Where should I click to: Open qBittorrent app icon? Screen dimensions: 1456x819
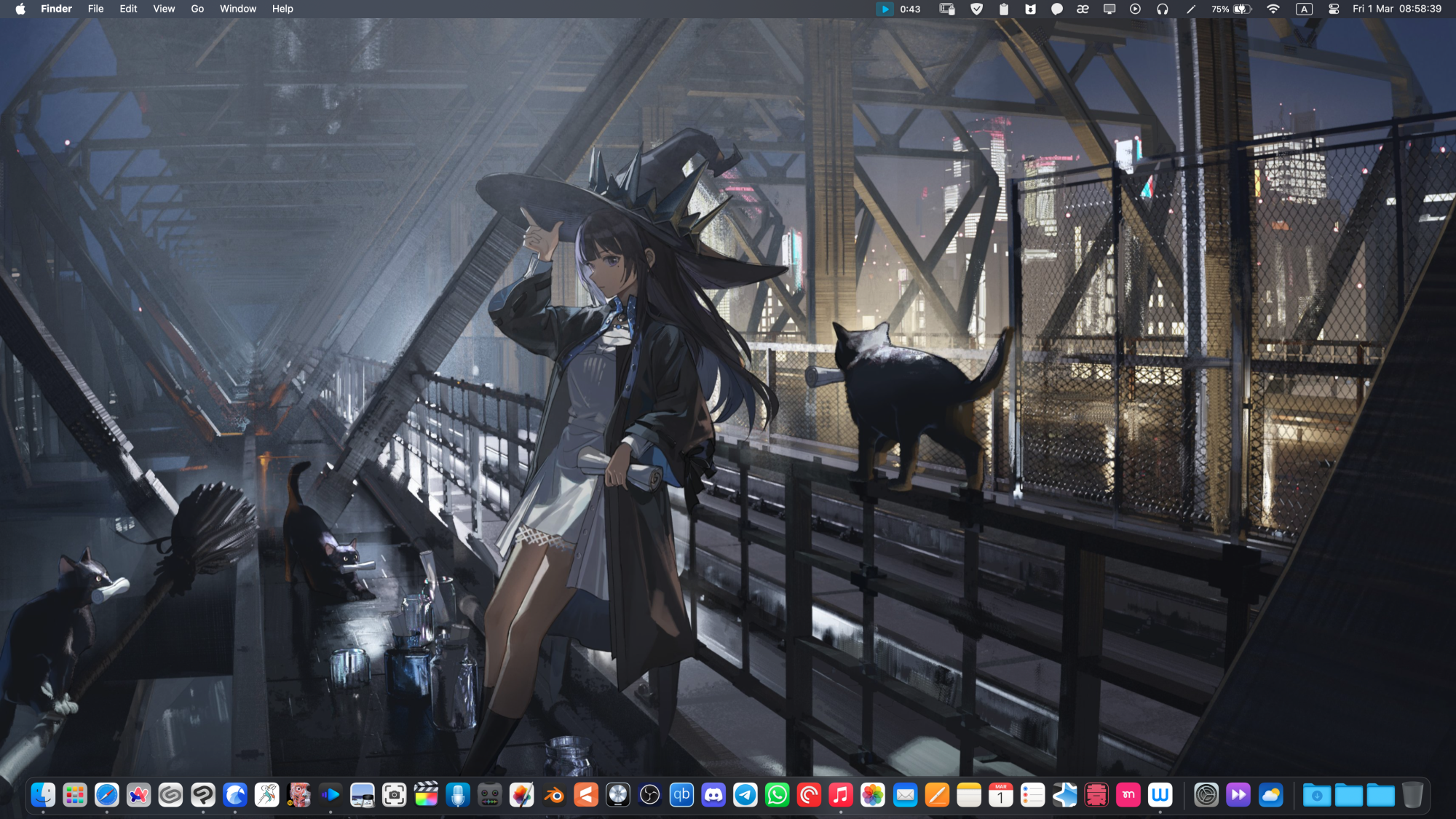pos(682,795)
